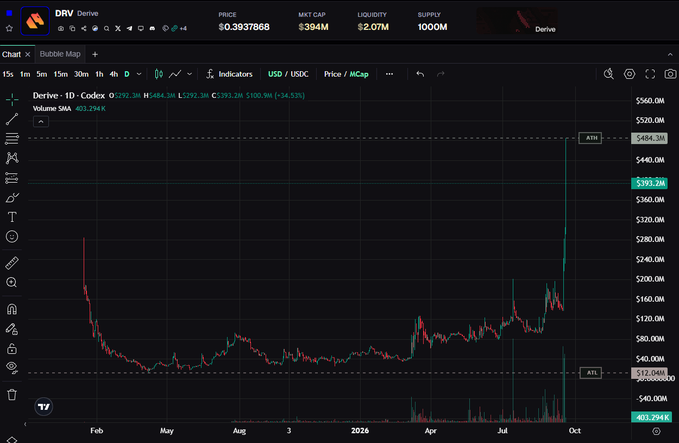Viewport: 679px width, 443px height.
Task: Open the Telegram link icon
Action: pyautogui.click(x=129, y=29)
